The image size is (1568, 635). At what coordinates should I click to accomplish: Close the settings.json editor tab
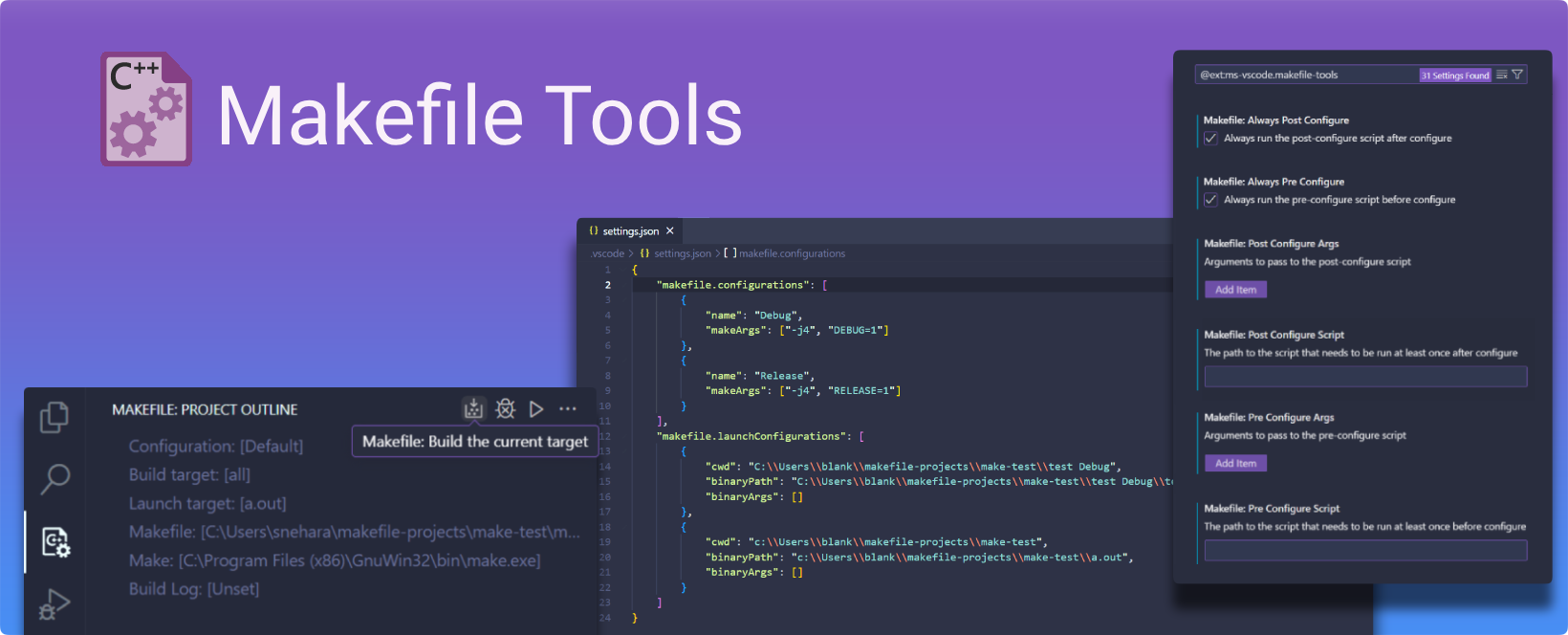pyautogui.click(x=670, y=230)
